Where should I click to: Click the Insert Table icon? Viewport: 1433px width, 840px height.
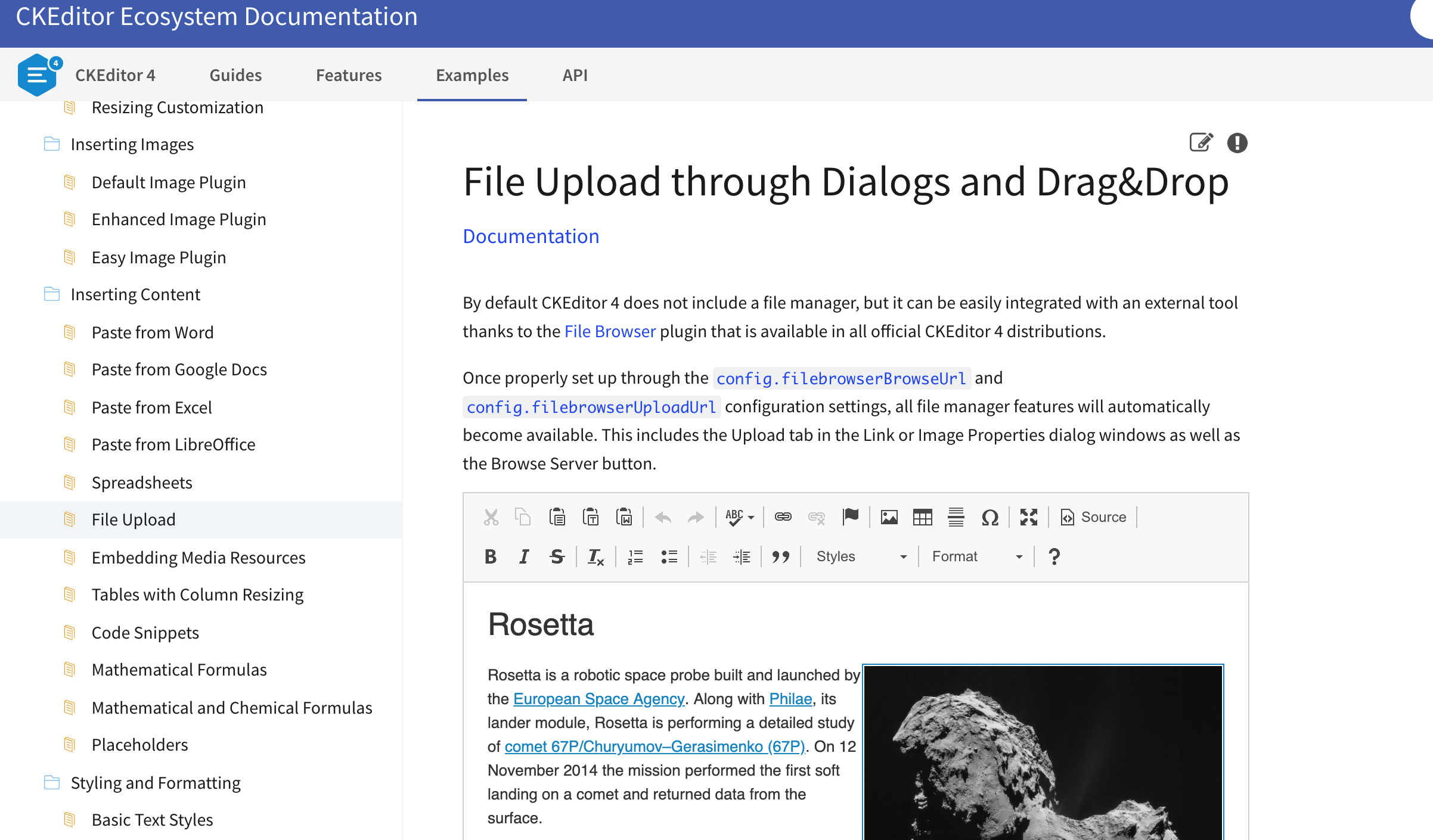(922, 517)
